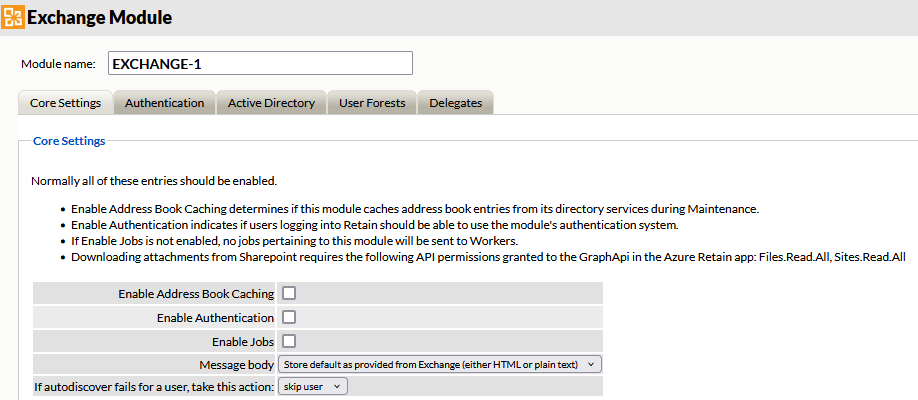Image resolution: width=918 pixels, height=400 pixels.
Task: Click the orange Exchange Module icon
Action: tap(12, 16)
